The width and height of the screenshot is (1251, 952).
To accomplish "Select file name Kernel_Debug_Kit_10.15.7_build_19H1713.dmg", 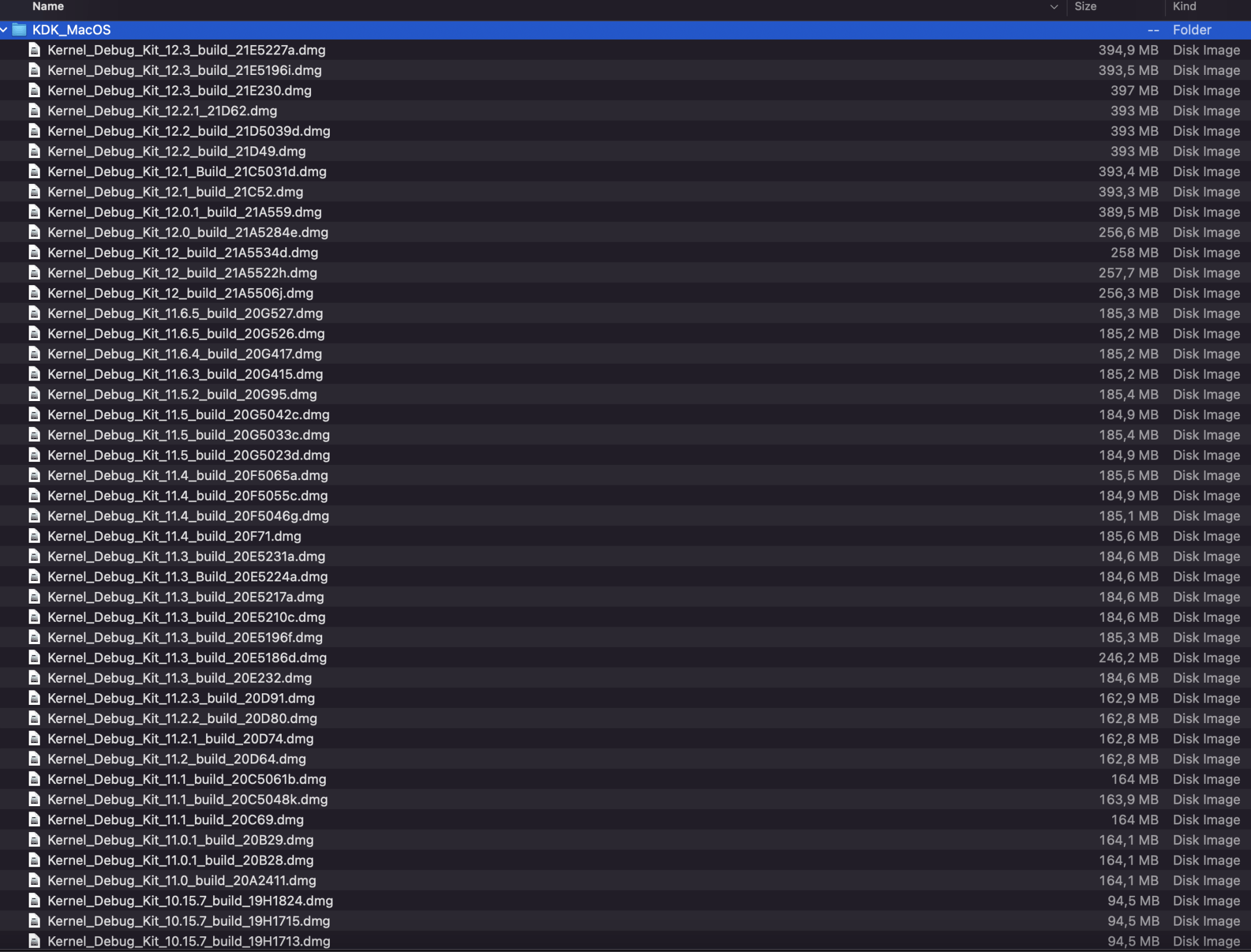I will tap(189, 941).
